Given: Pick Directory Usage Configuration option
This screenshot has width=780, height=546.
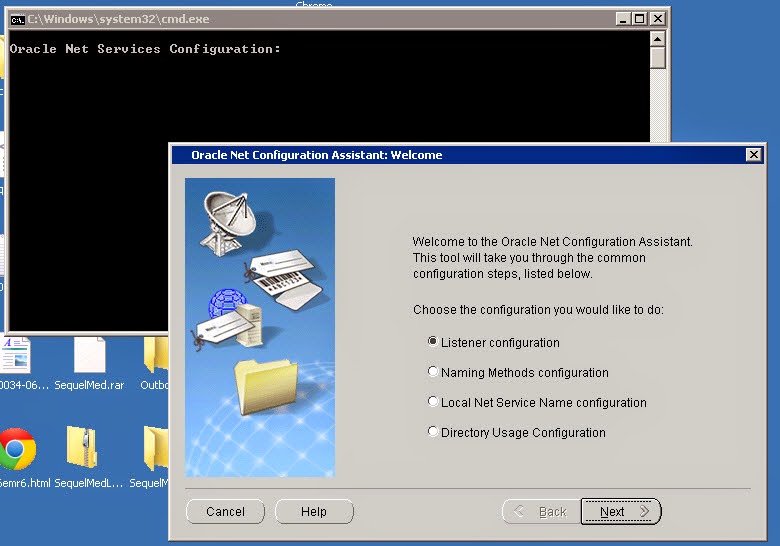Looking at the screenshot, I should point(433,432).
